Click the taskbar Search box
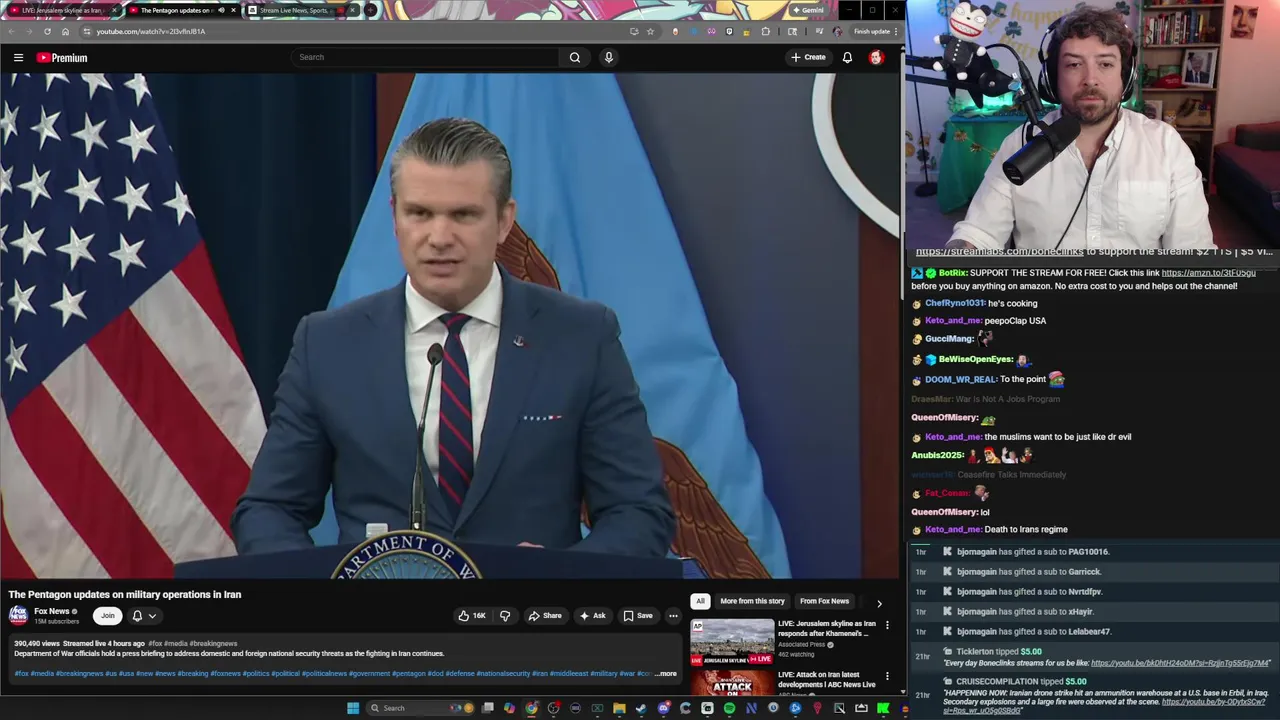 tap(420, 708)
